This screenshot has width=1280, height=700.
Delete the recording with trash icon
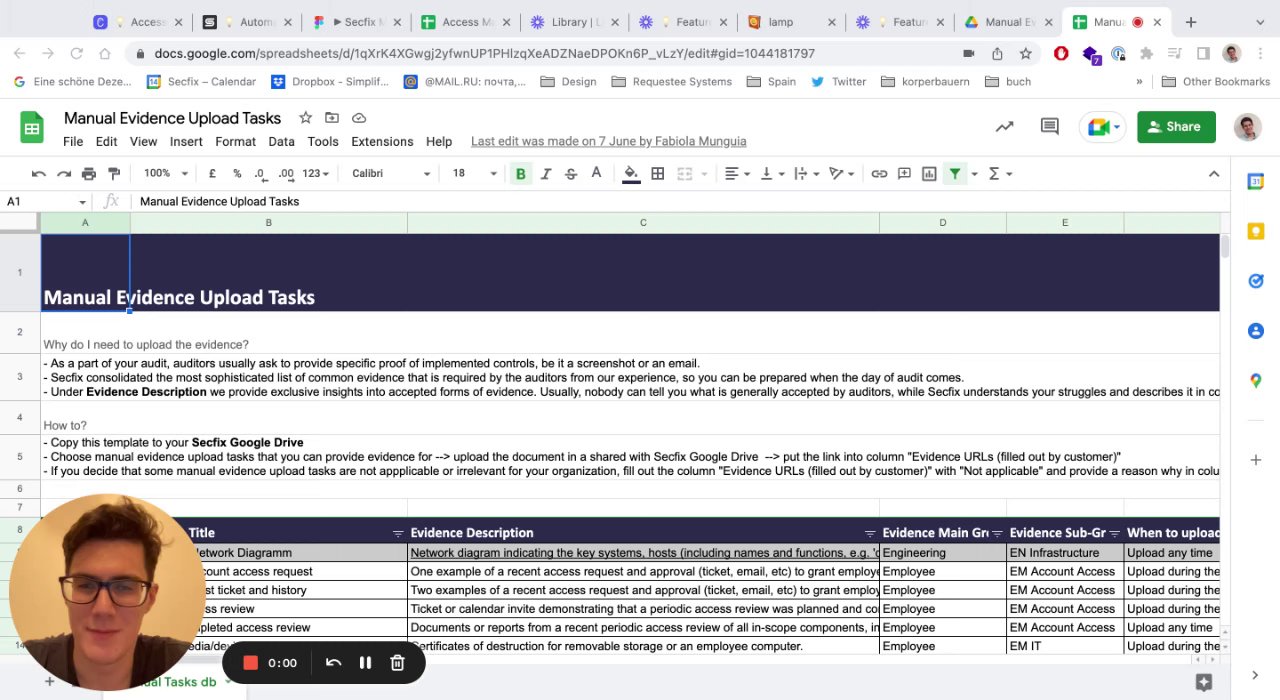[x=397, y=662]
